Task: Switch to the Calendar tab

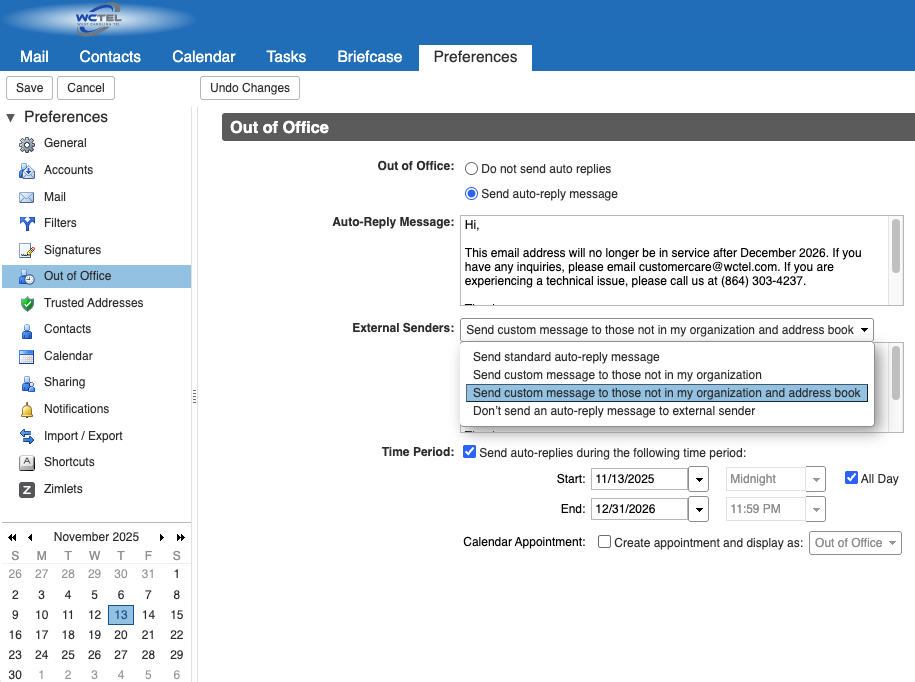Action: (203, 57)
